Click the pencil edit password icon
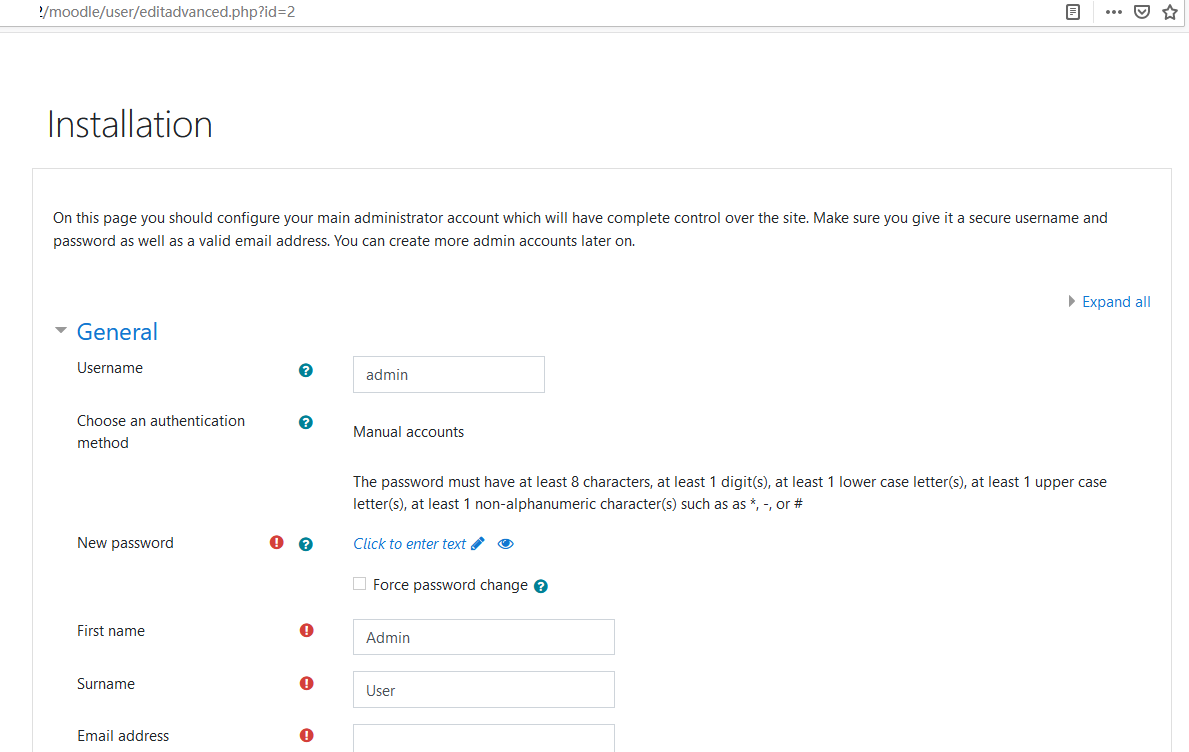Image resolution: width=1189 pixels, height=752 pixels. pos(478,544)
